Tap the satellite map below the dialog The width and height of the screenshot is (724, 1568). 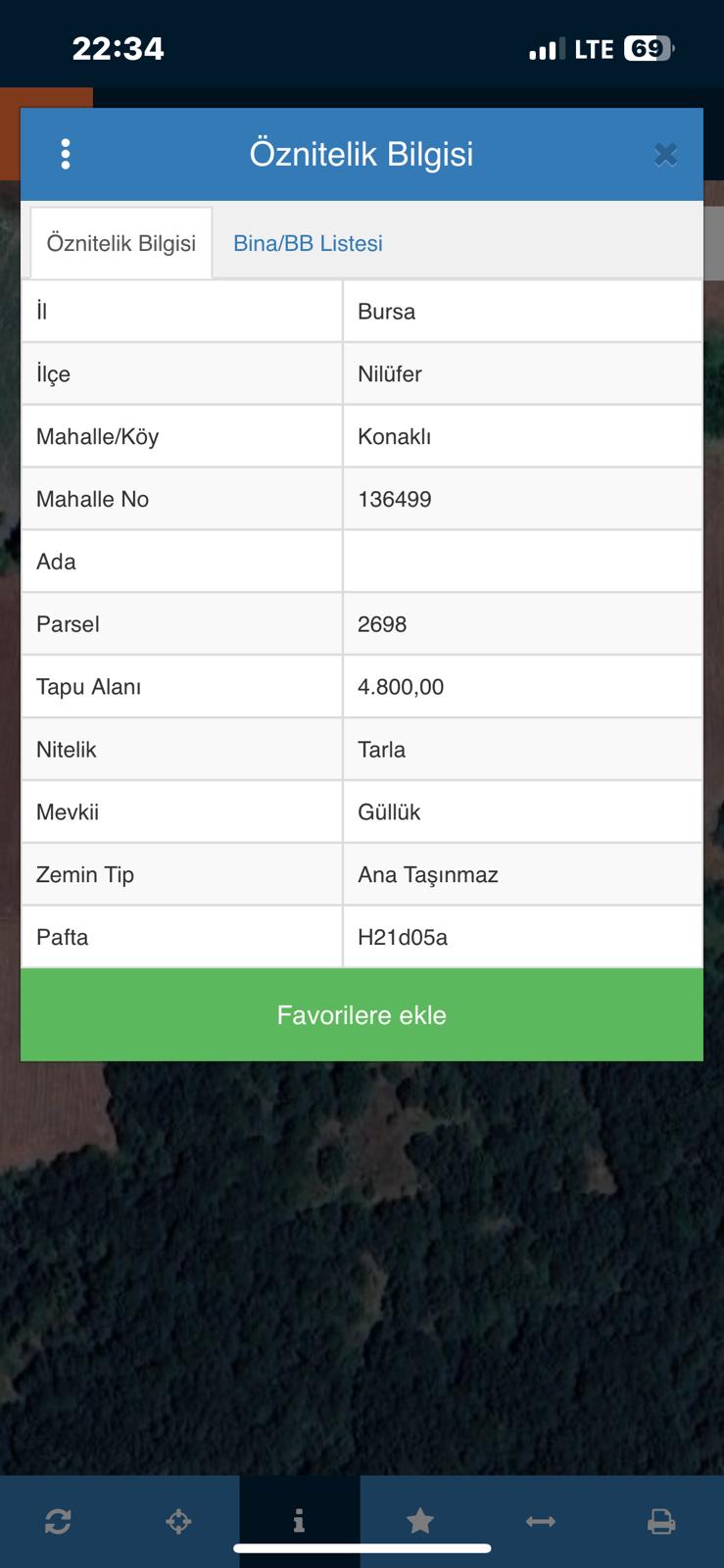click(x=362, y=1274)
